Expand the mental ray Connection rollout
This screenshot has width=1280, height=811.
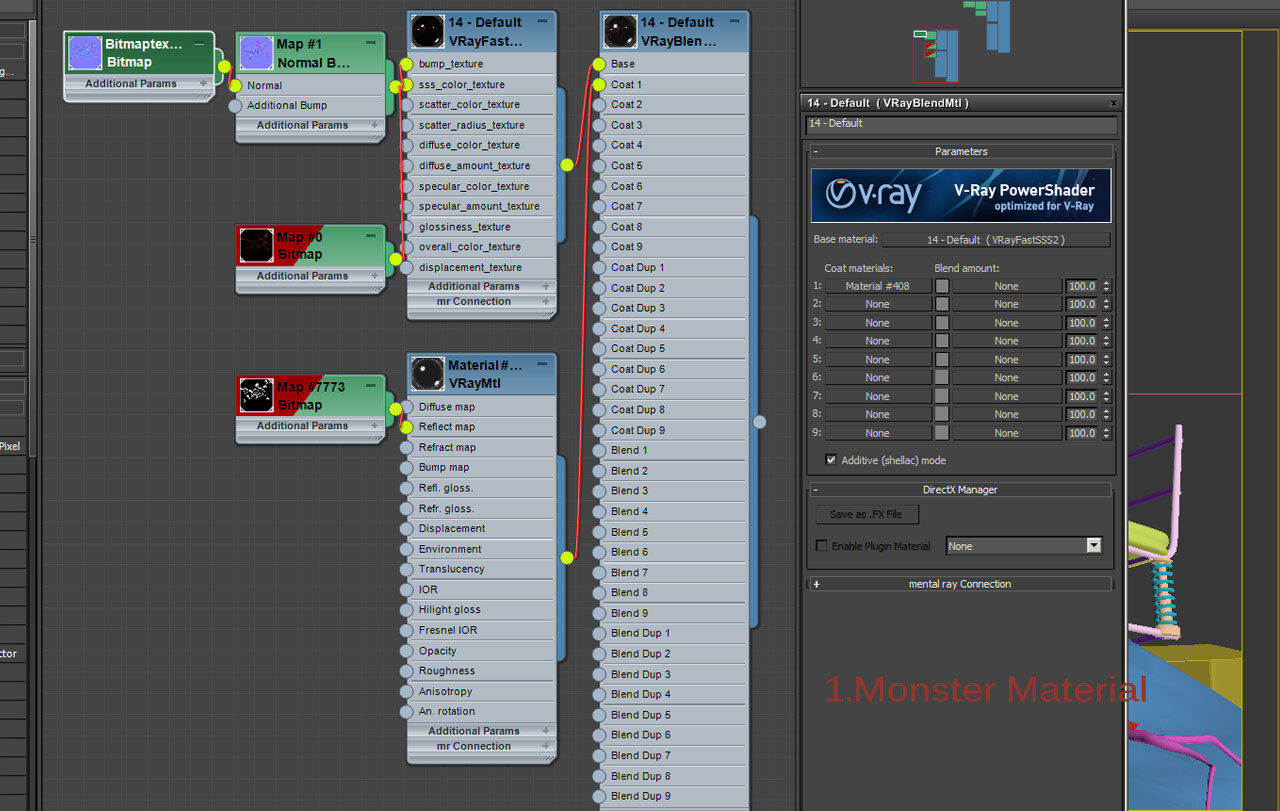click(x=960, y=584)
